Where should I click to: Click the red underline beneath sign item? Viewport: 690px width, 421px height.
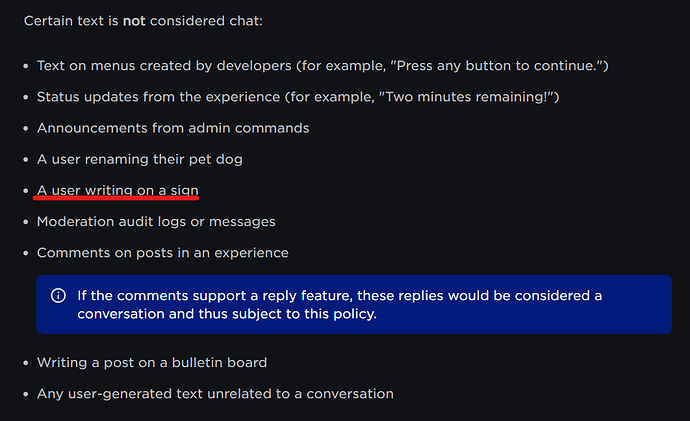tap(116, 198)
